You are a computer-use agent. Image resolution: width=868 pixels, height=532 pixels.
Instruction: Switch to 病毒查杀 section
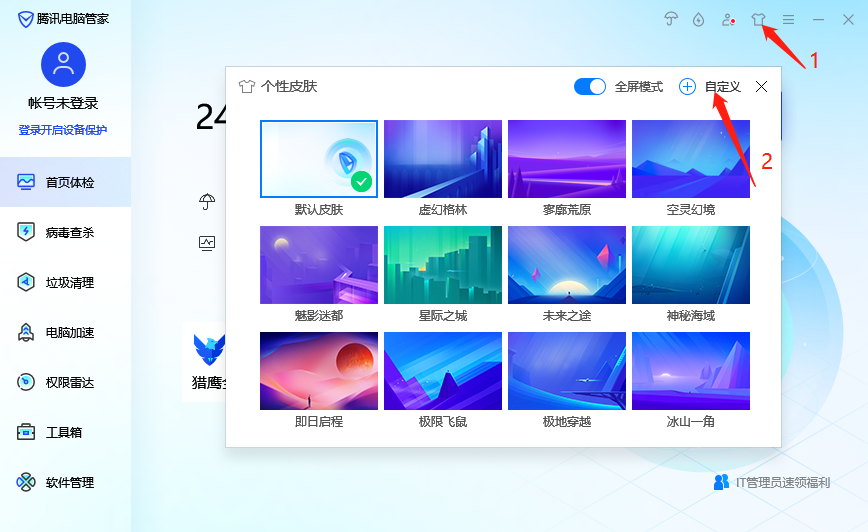pyautogui.click(x=65, y=232)
